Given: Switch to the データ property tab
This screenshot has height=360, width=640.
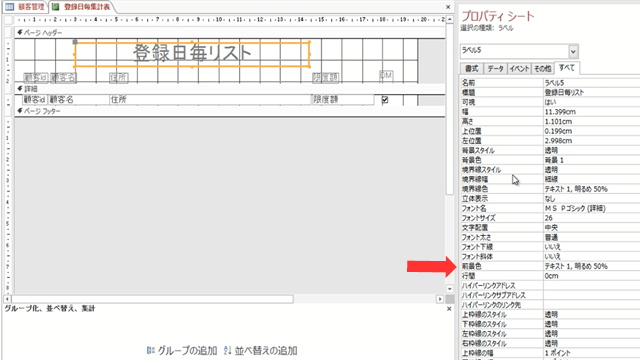Looking at the screenshot, I should pyautogui.click(x=495, y=69).
